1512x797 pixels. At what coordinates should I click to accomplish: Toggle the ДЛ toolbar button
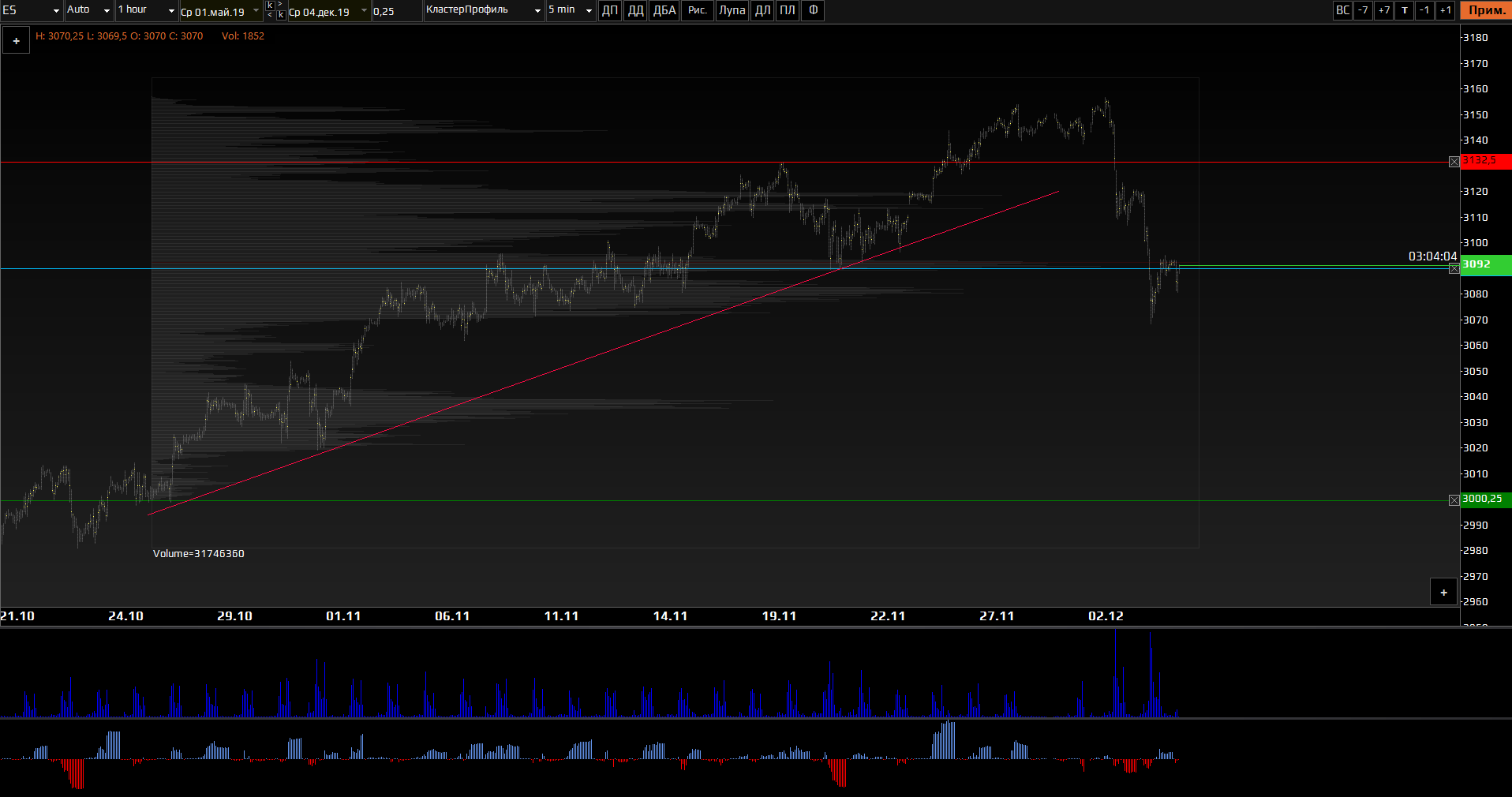tap(762, 10)
